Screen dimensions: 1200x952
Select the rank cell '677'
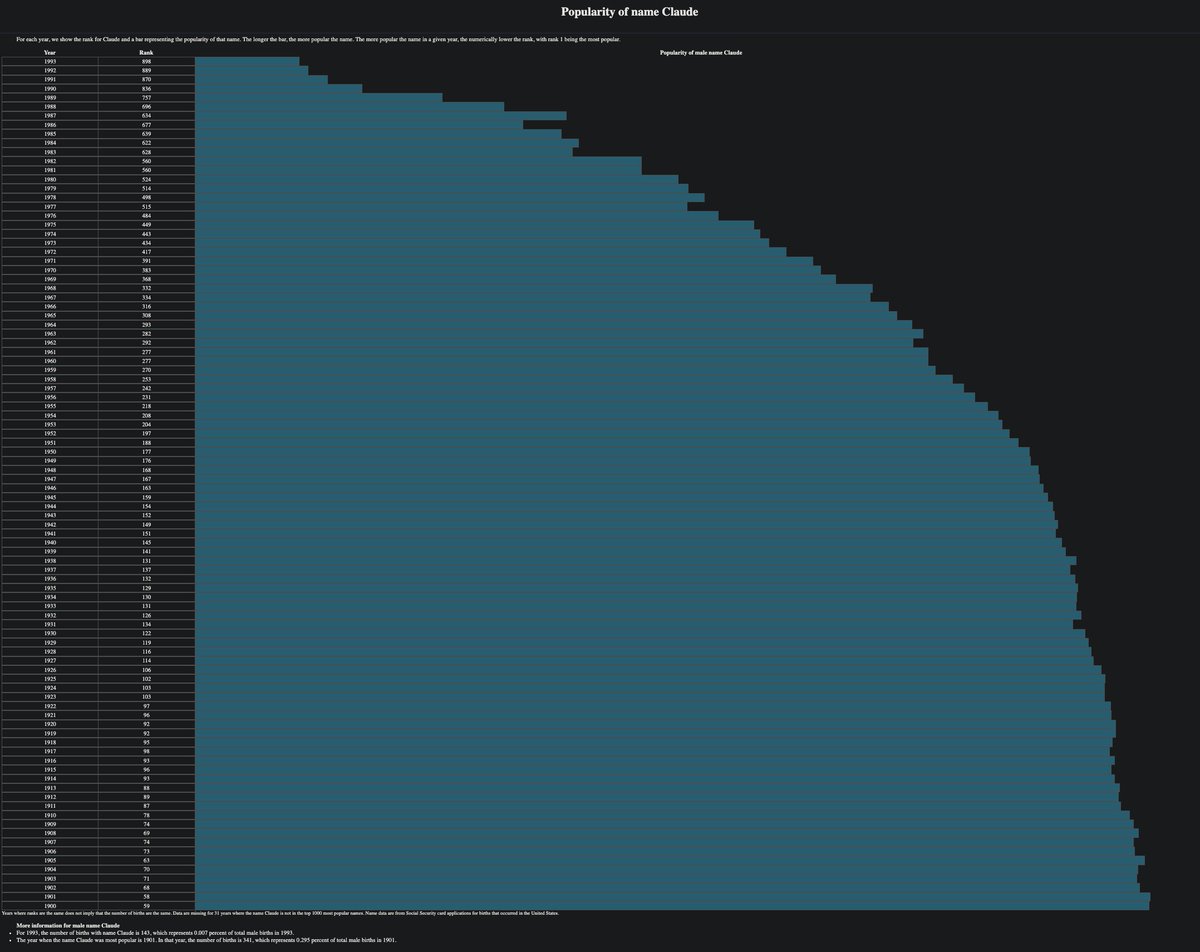coord(146,124)
